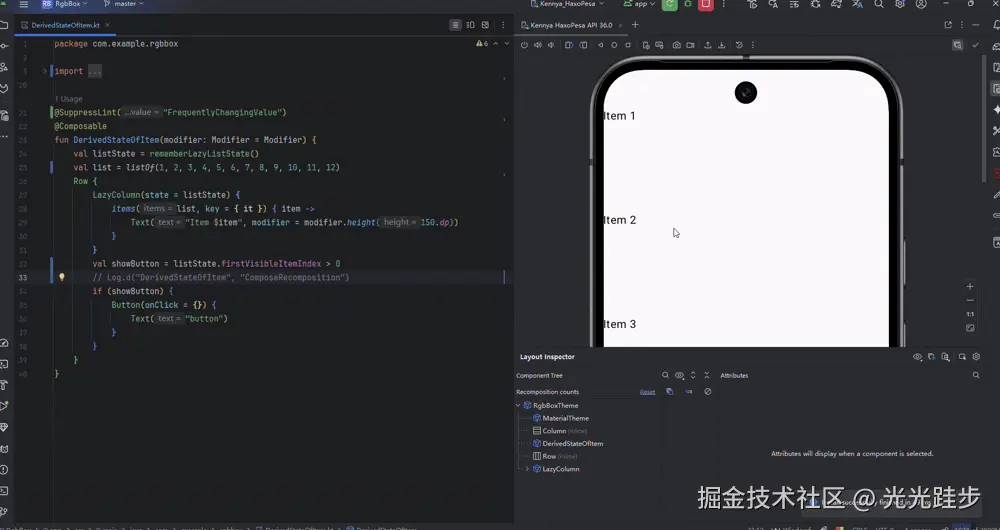
Task: Click the green Rerun app button
Action: [670, 4]
